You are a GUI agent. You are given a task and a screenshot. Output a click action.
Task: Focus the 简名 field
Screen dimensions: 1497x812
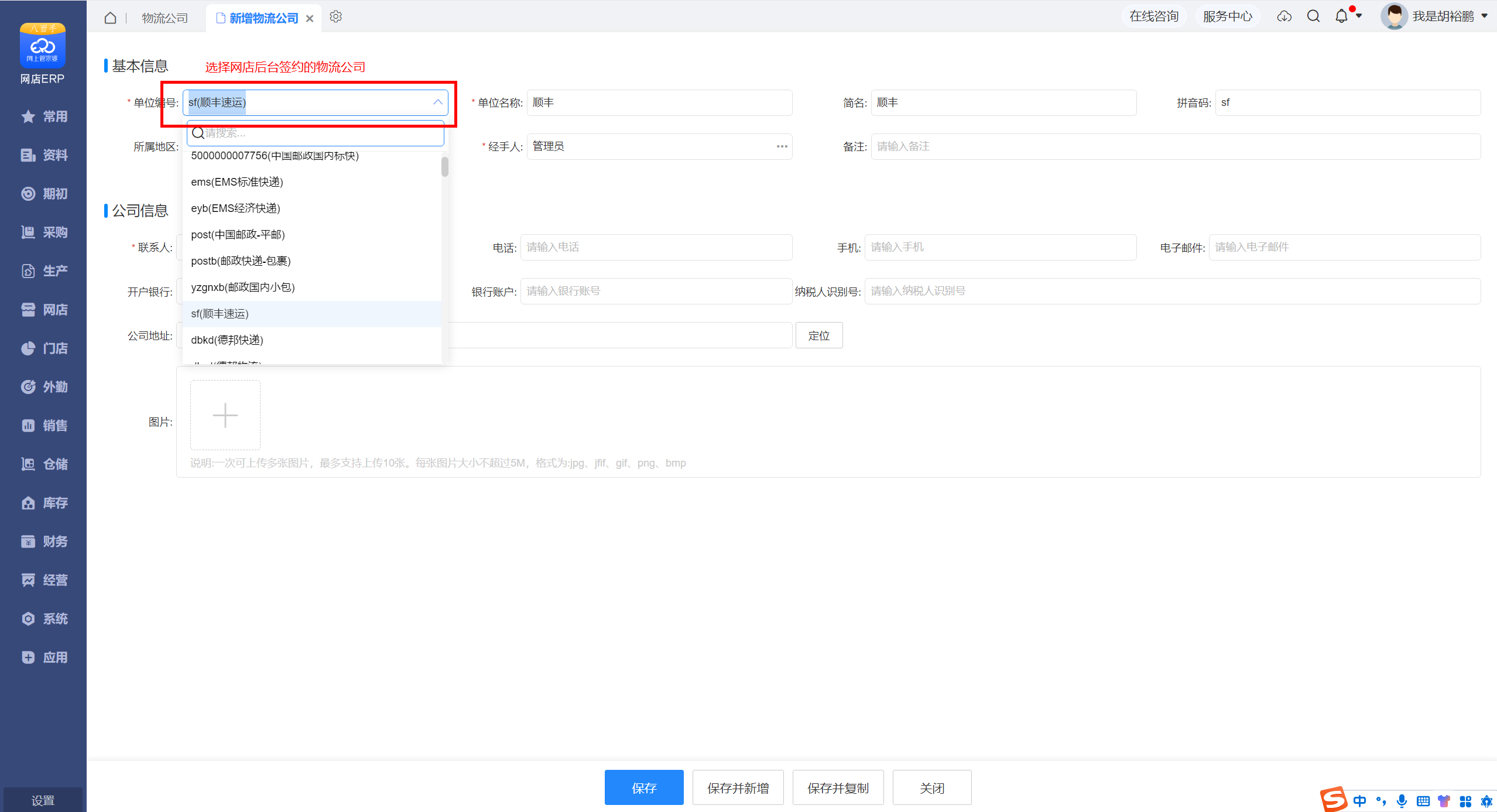coord(1004,102)
